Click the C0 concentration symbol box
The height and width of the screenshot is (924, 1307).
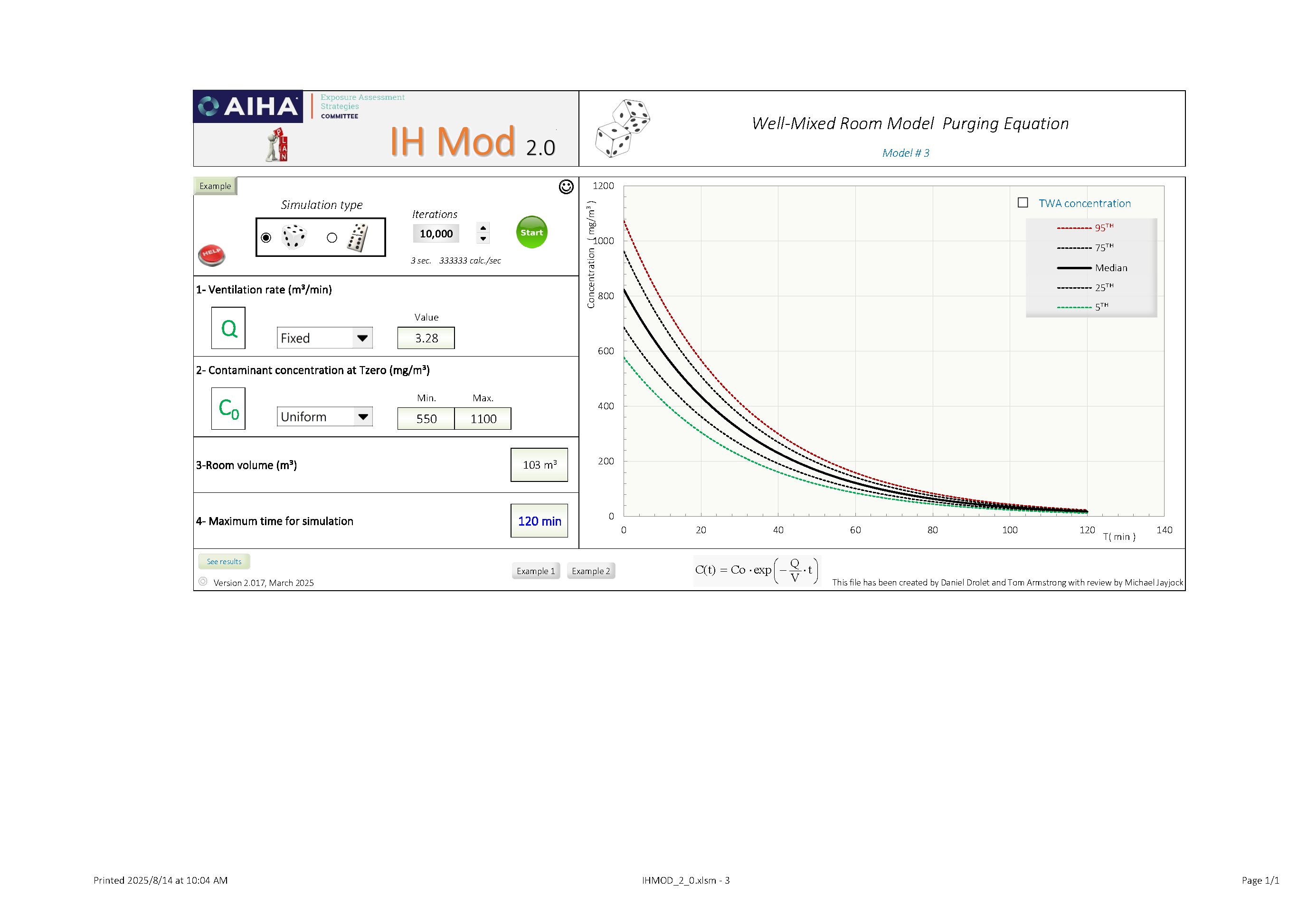[x=228, y=408]
